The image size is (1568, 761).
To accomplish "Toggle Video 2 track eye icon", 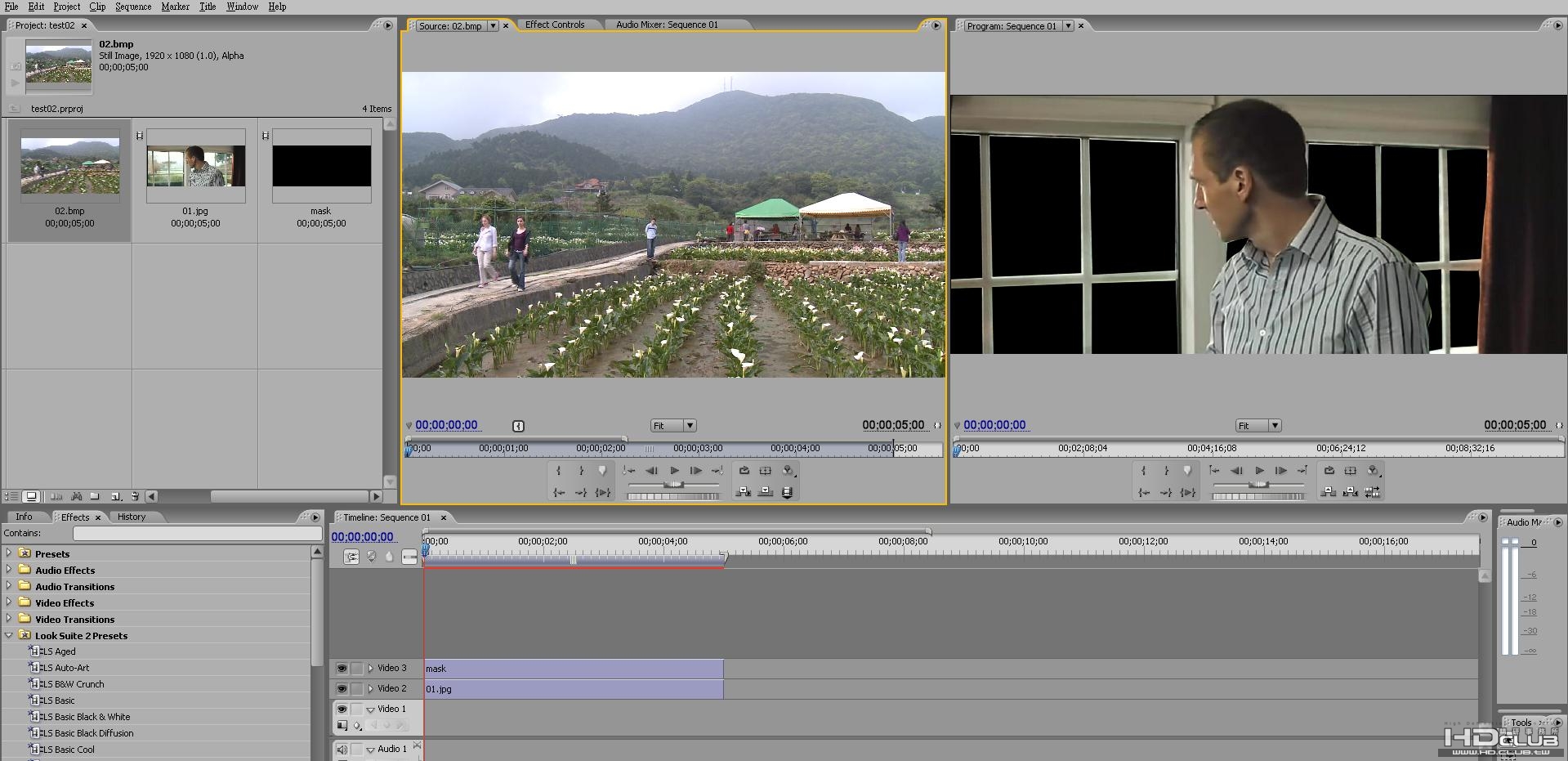I will coord(342,689).
